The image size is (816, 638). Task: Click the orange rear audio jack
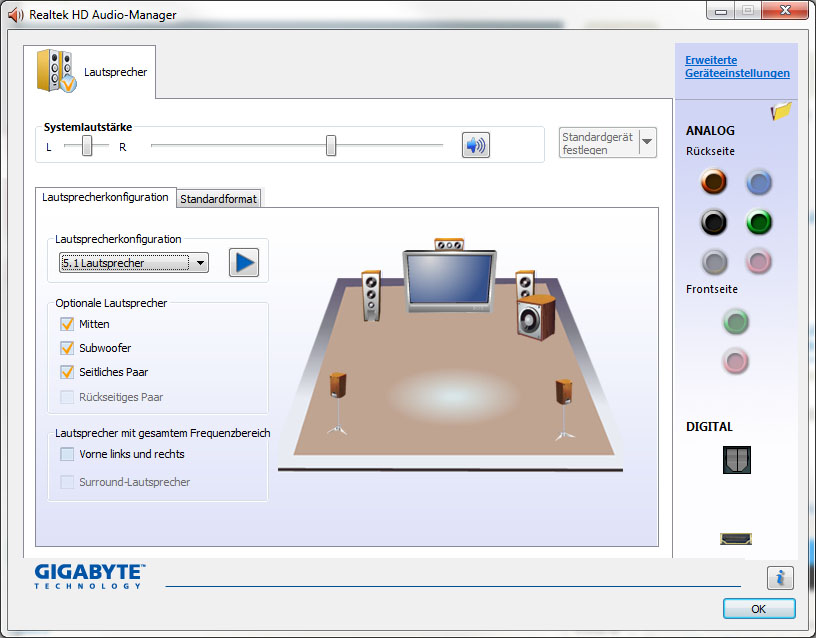tap(713, 182)
